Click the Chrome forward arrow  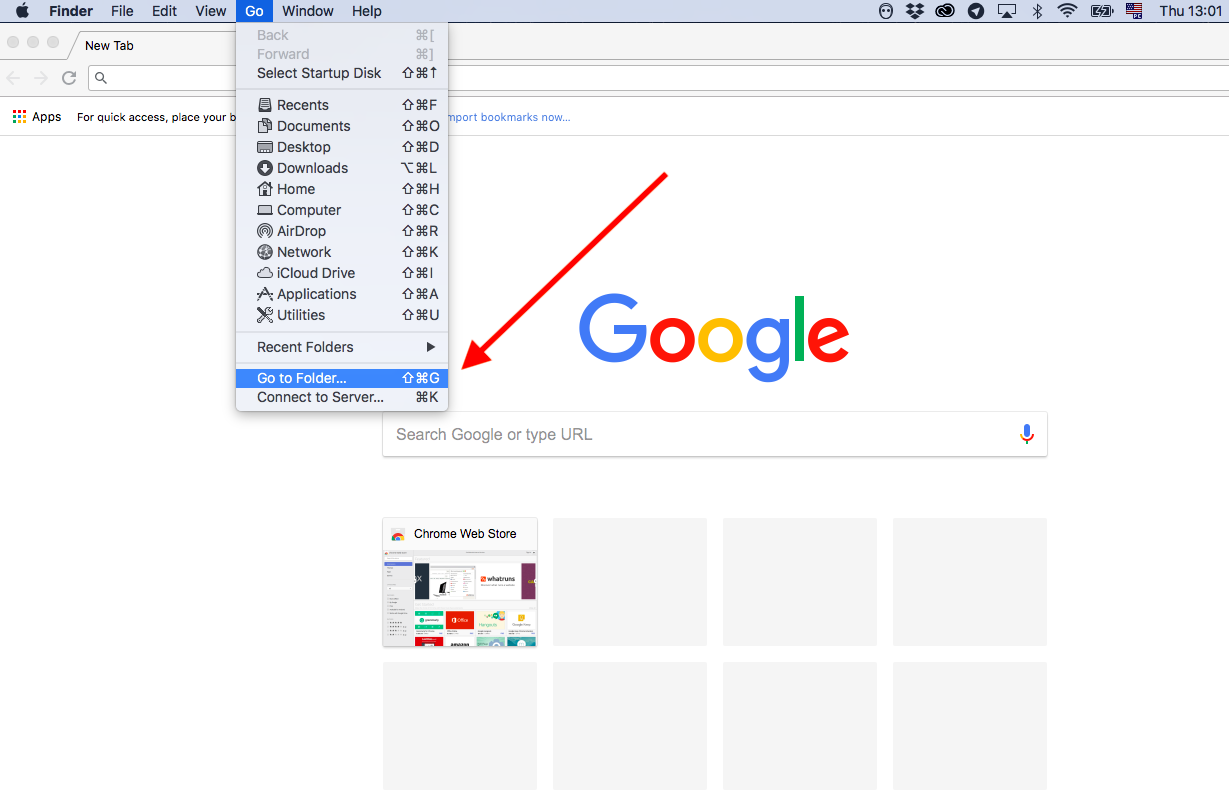click(x=41, y=78)
